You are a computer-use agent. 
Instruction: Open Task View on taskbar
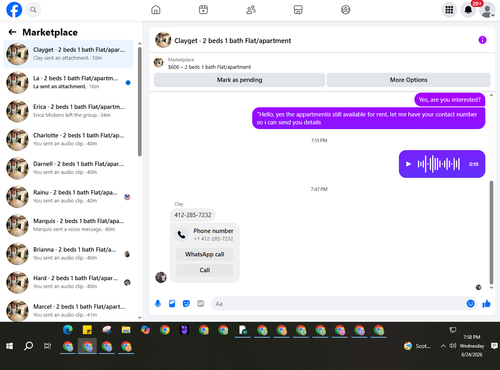48,346
